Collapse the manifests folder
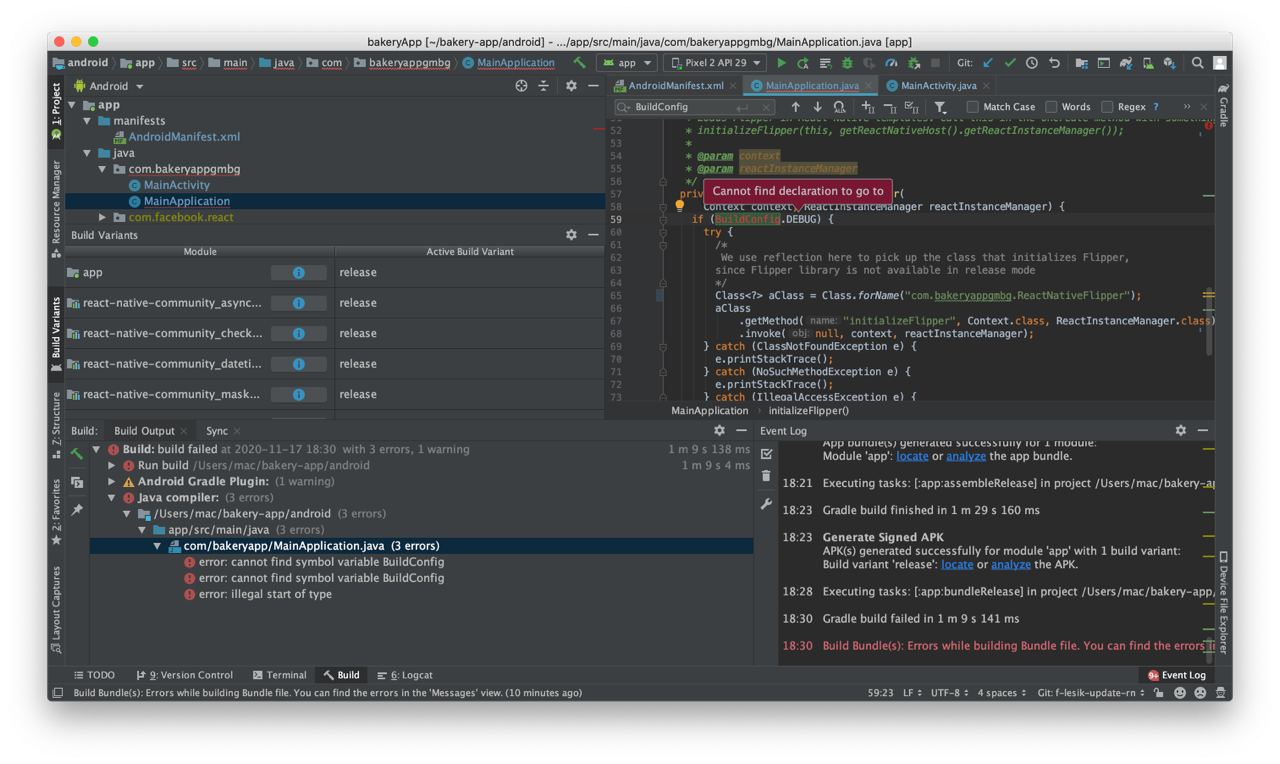 [88, 121]
